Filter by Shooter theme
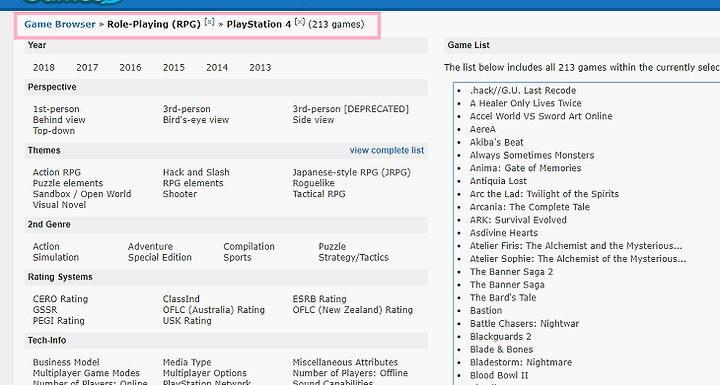The image size is (720, 385). point(180,194)
